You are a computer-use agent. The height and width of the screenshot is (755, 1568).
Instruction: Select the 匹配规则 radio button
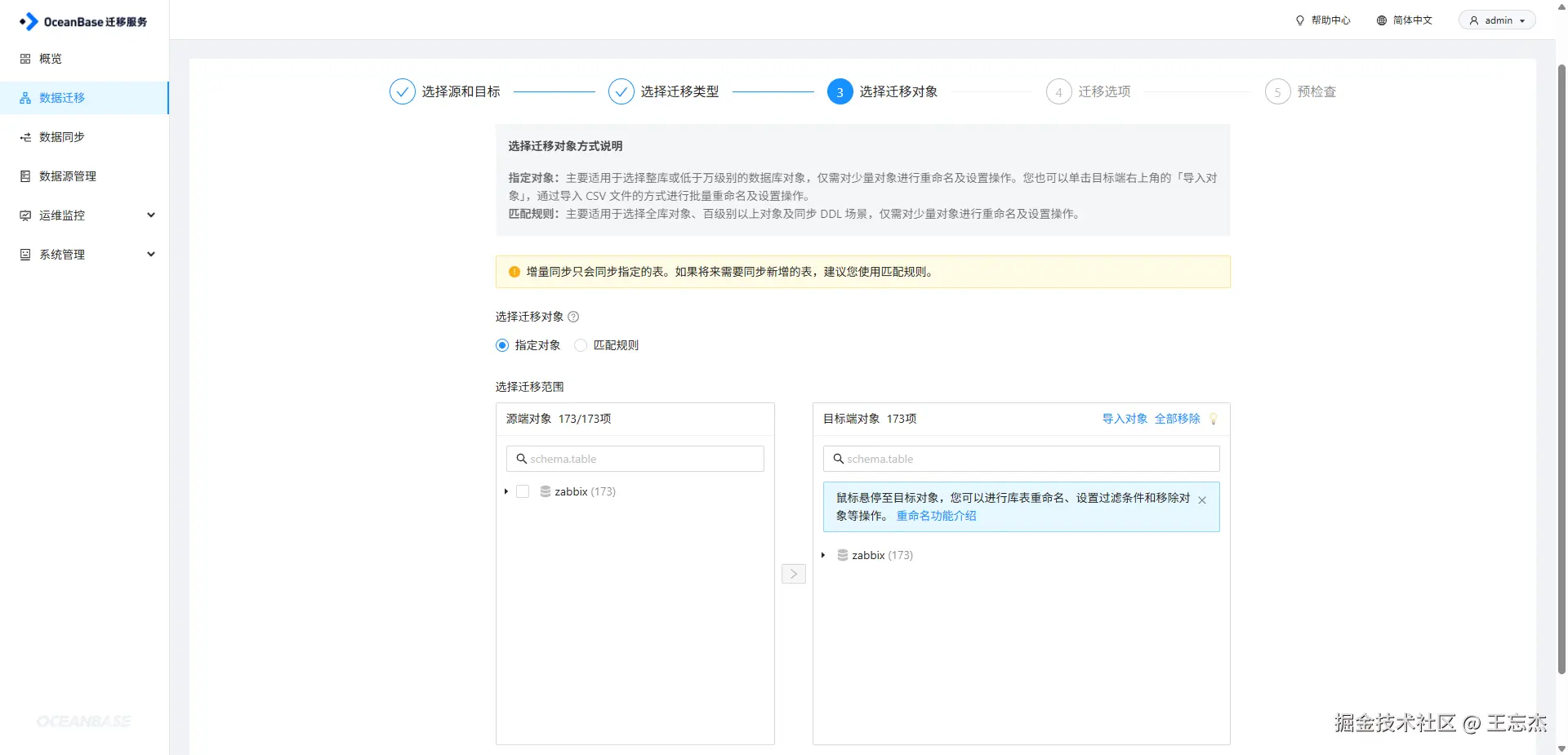pos(581,345)
